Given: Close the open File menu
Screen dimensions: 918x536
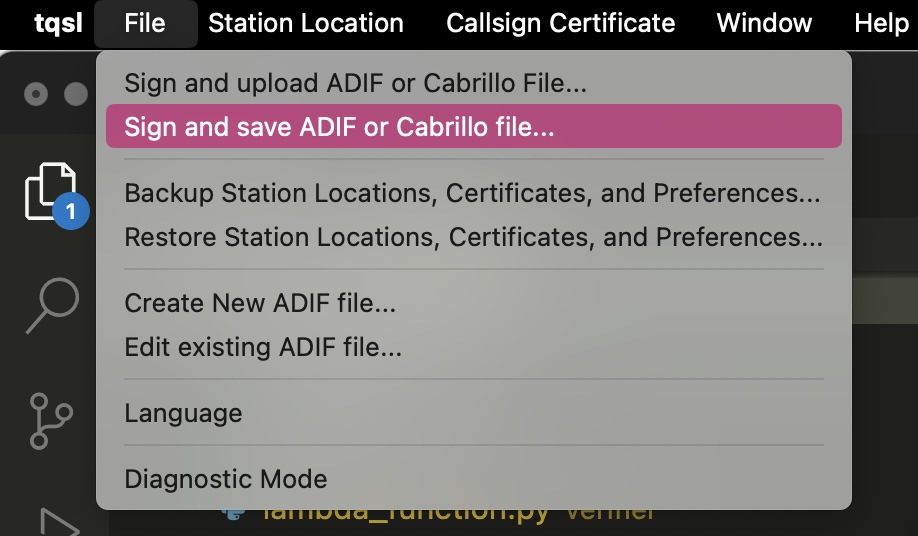Looking at the screenshot, I should point(145,23).
